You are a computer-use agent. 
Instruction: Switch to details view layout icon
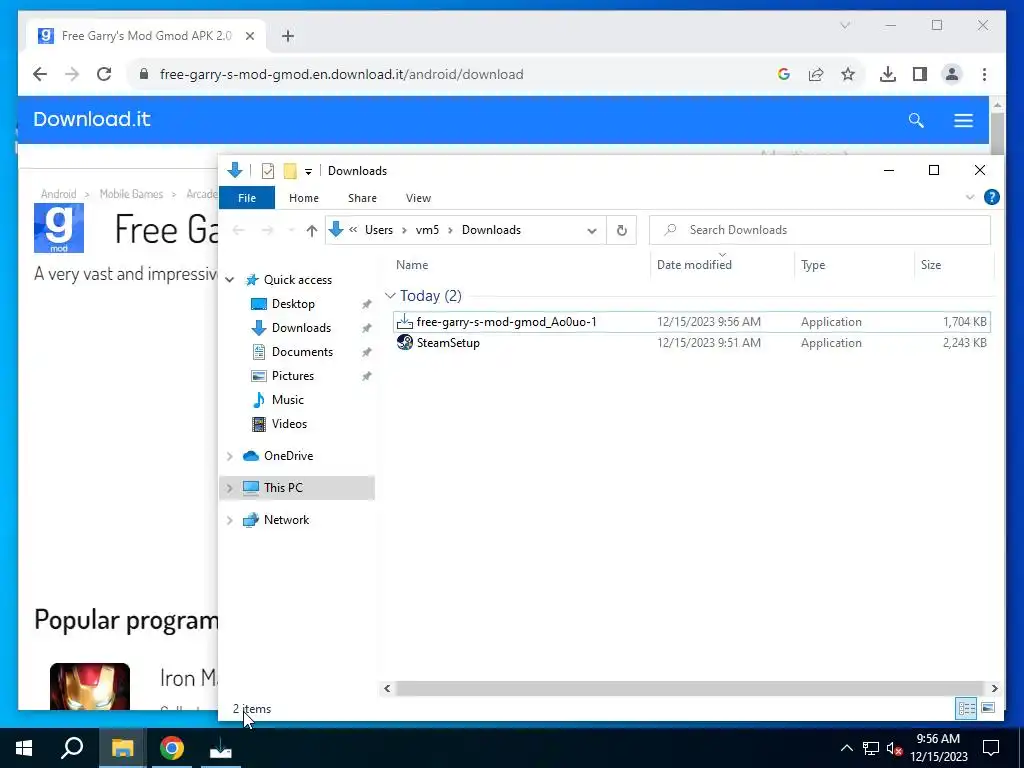[x=967, y=708]
